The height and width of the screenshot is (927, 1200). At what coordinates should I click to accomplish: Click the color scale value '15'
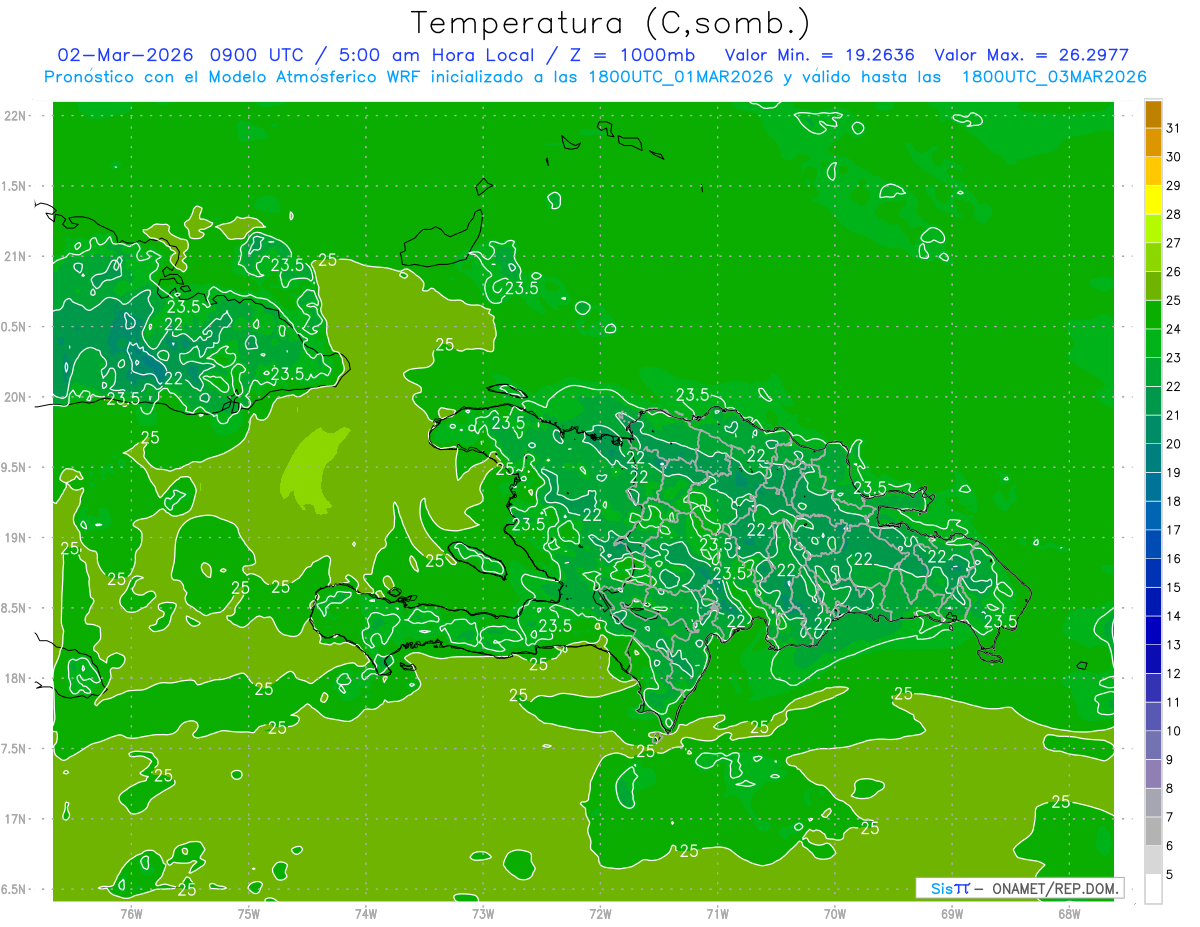coord(1174,588)
